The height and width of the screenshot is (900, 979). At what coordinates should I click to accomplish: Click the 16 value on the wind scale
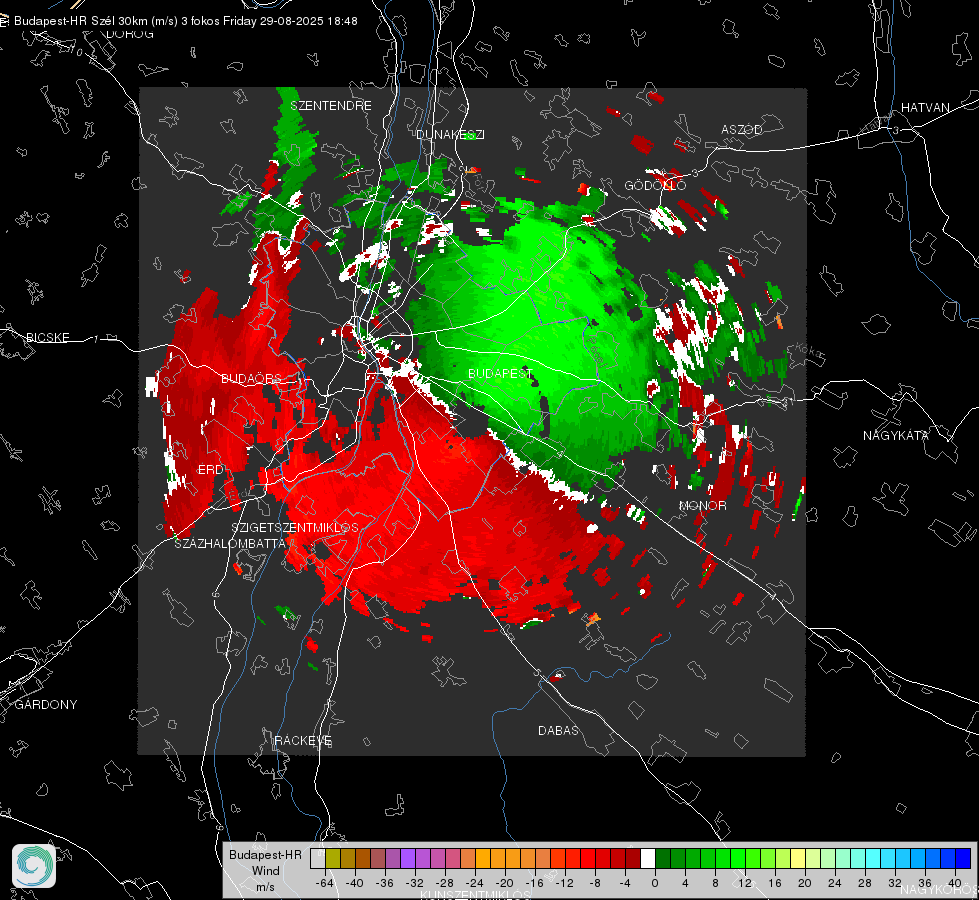pyautogui.click(x=775, y=883)
